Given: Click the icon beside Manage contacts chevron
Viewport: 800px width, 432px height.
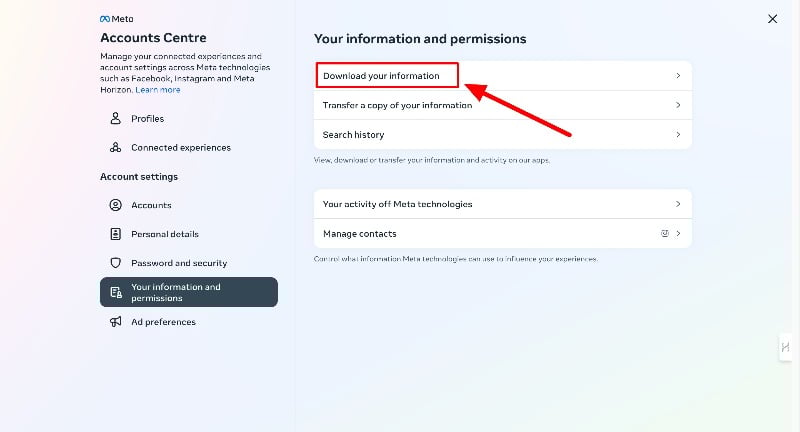Looking at the screenshot, I should [664, 234].
